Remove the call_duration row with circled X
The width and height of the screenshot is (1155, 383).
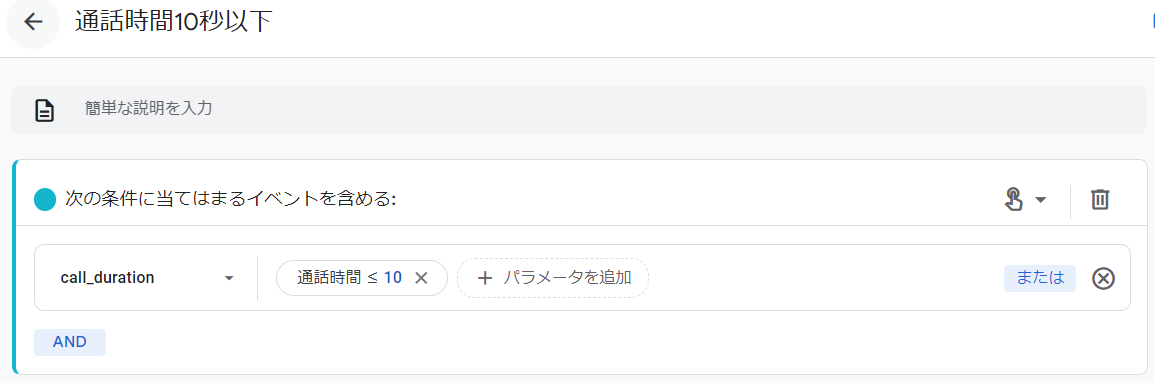(1103, 278)
